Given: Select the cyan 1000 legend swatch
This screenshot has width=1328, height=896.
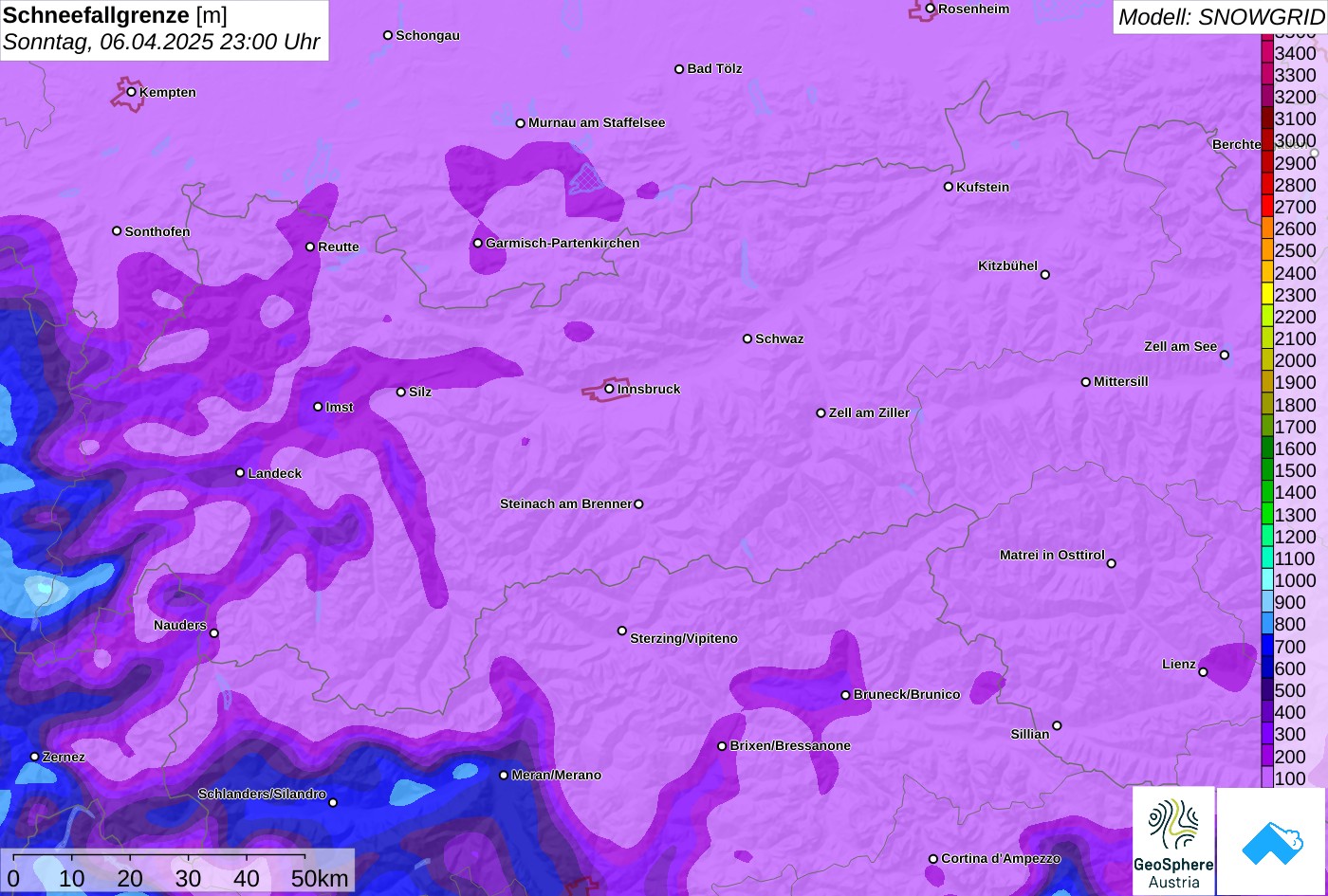Looking at the screenshot, I should pos(1267,579).
